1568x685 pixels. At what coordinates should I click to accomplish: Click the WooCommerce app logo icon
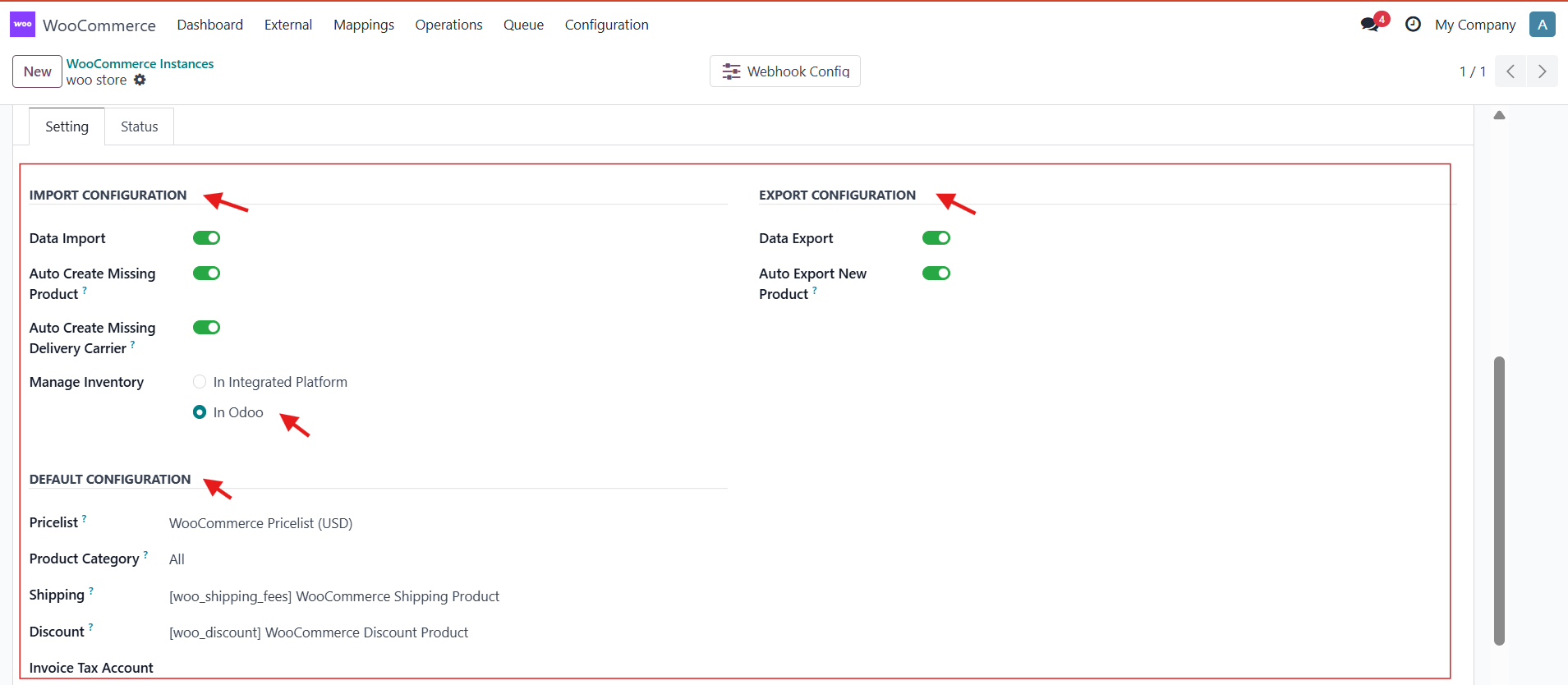[x=22, y=25]
